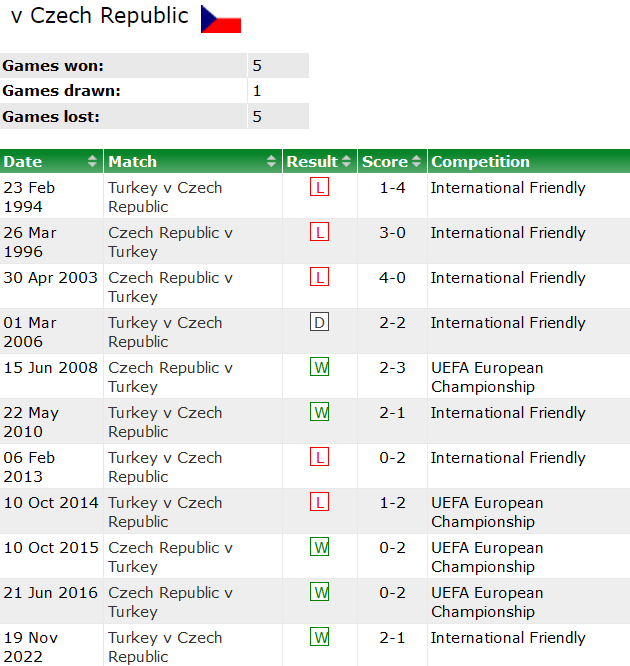Screen dimensions: 630x666
Task: Click the W result icon for 19 Nov 2022
Action: tap(319, 638)
